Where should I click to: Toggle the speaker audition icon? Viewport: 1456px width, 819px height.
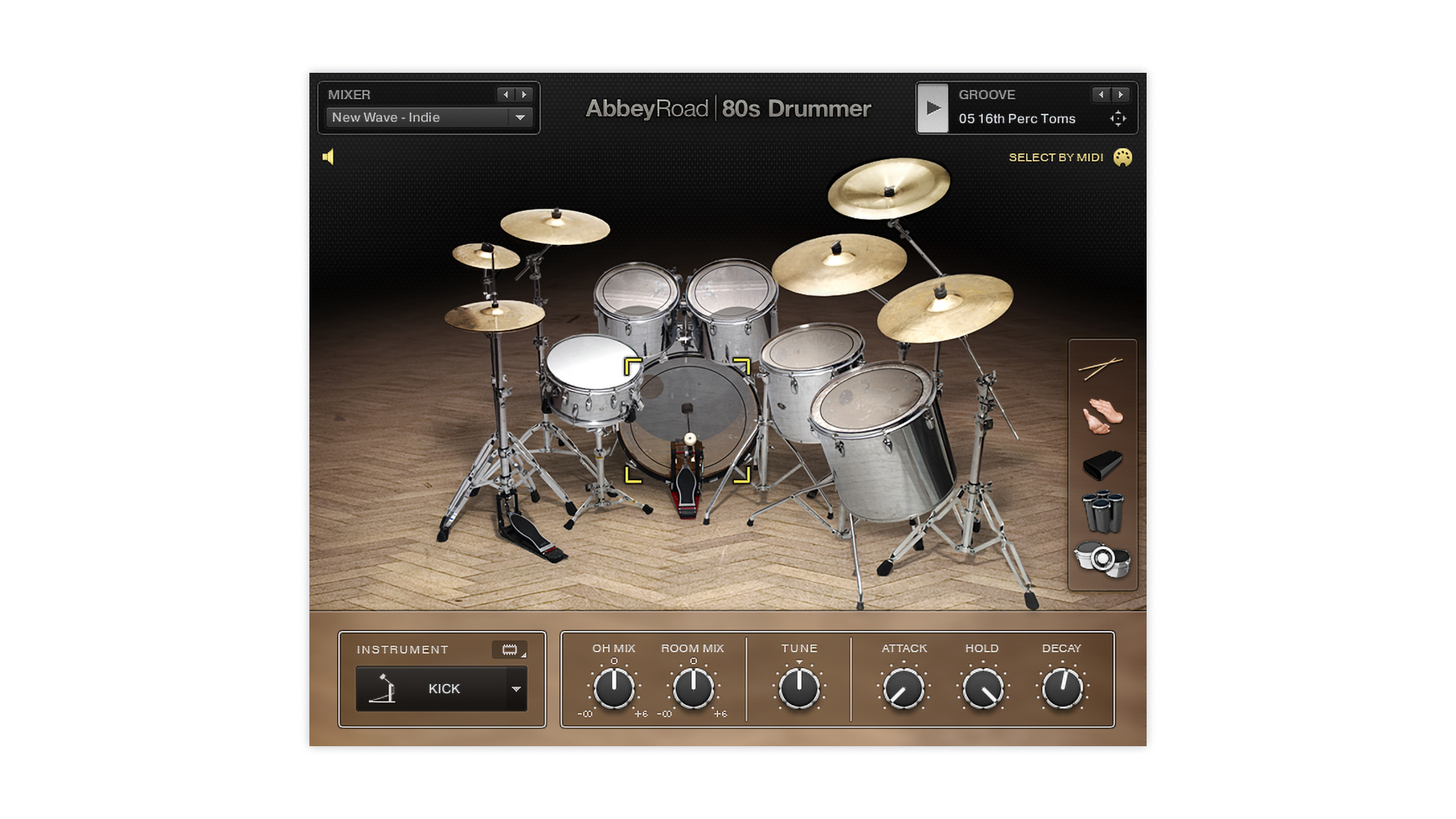click(328, 157)
